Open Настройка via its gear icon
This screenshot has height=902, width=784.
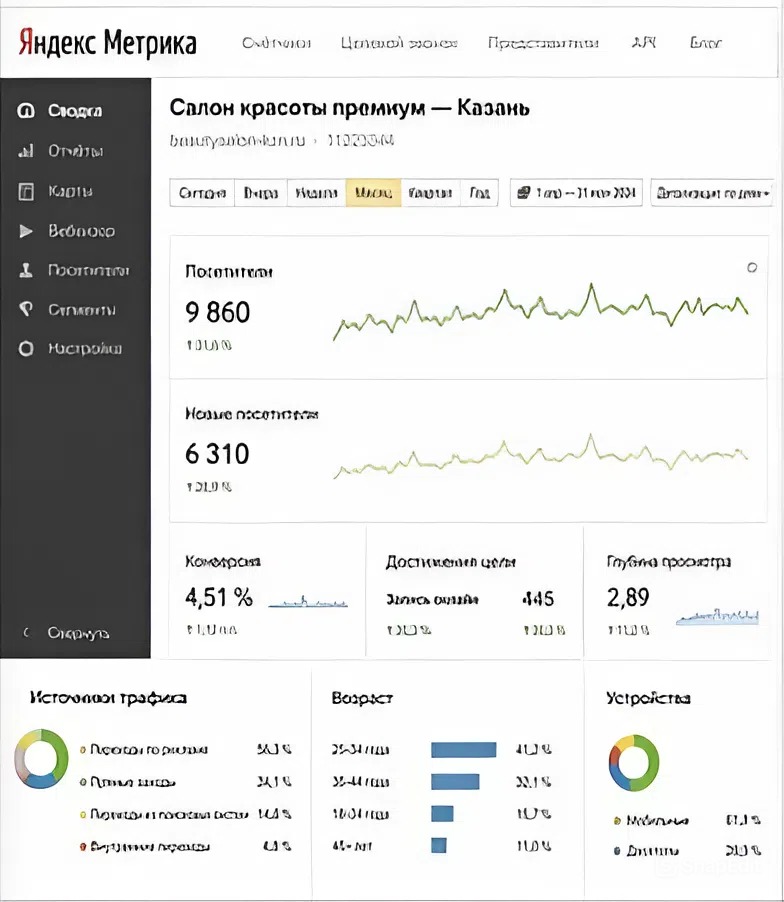click(27, 349)
